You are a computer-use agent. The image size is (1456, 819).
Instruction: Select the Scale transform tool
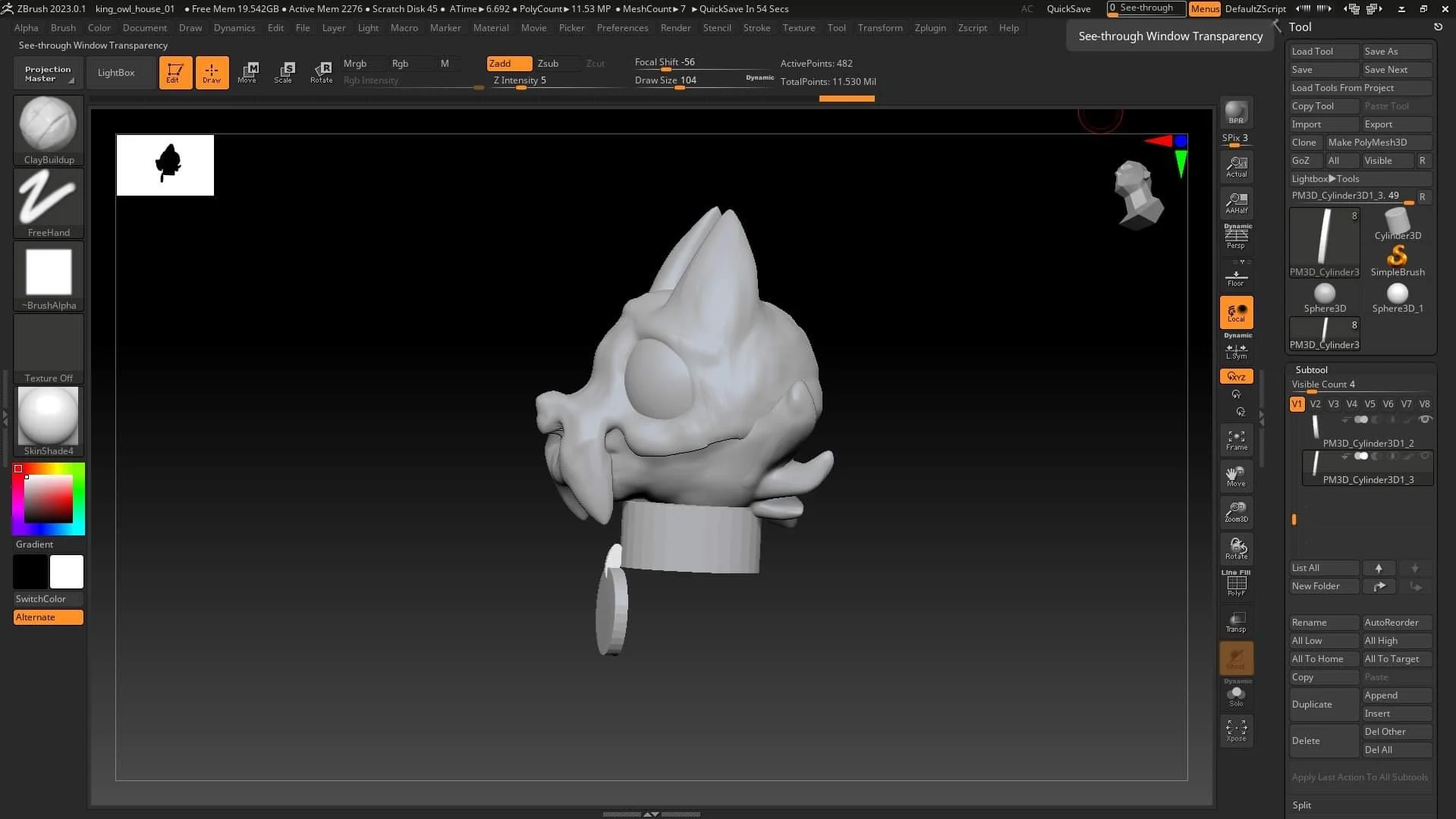click(x=284, y=73)
